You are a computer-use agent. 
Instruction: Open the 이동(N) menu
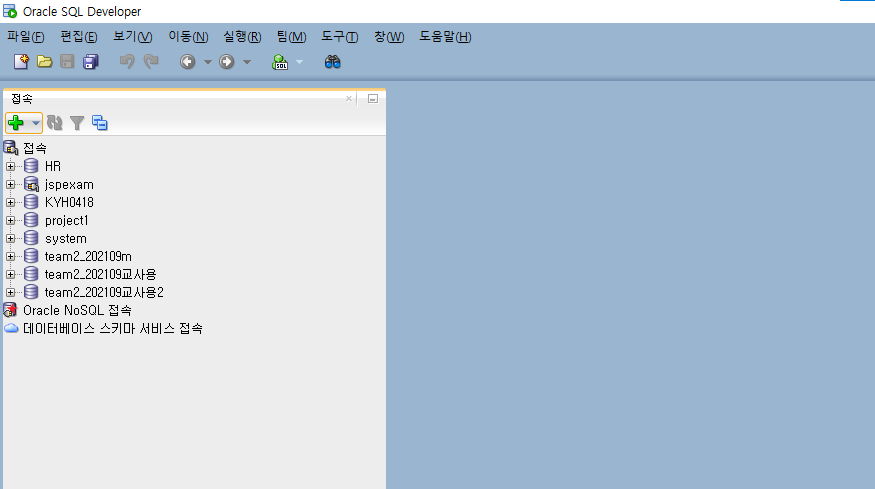188,37
